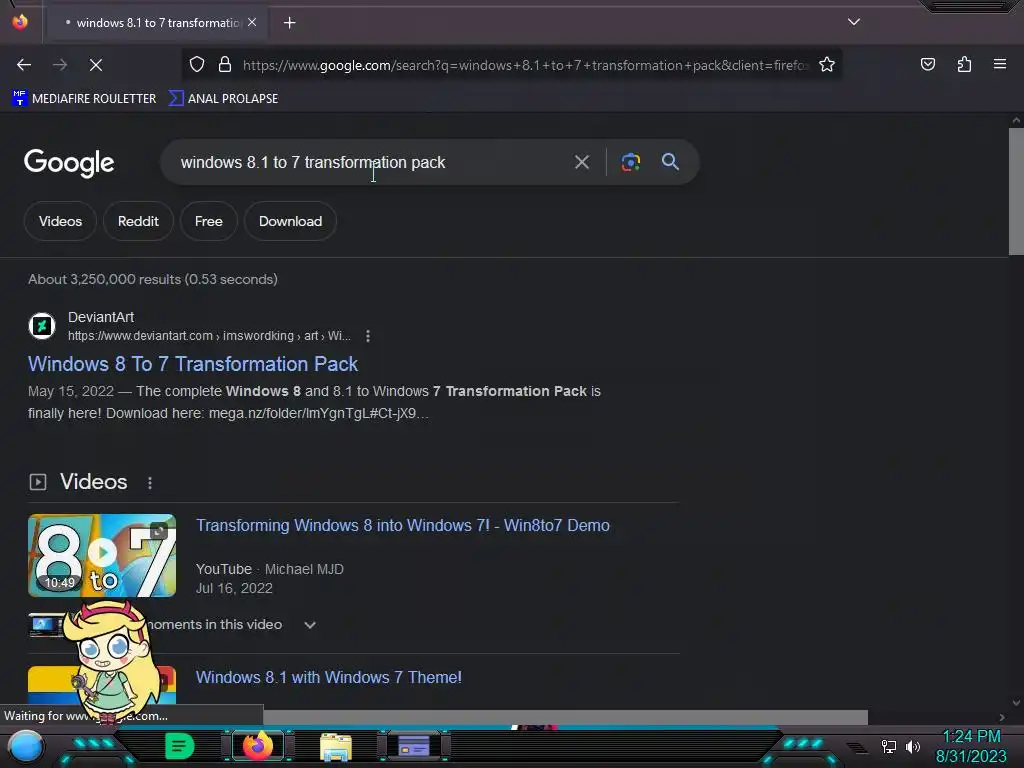Click the deviantart.com result URL text
The width and height of the screenshot is (1024, 768).
tap(209, 336)
